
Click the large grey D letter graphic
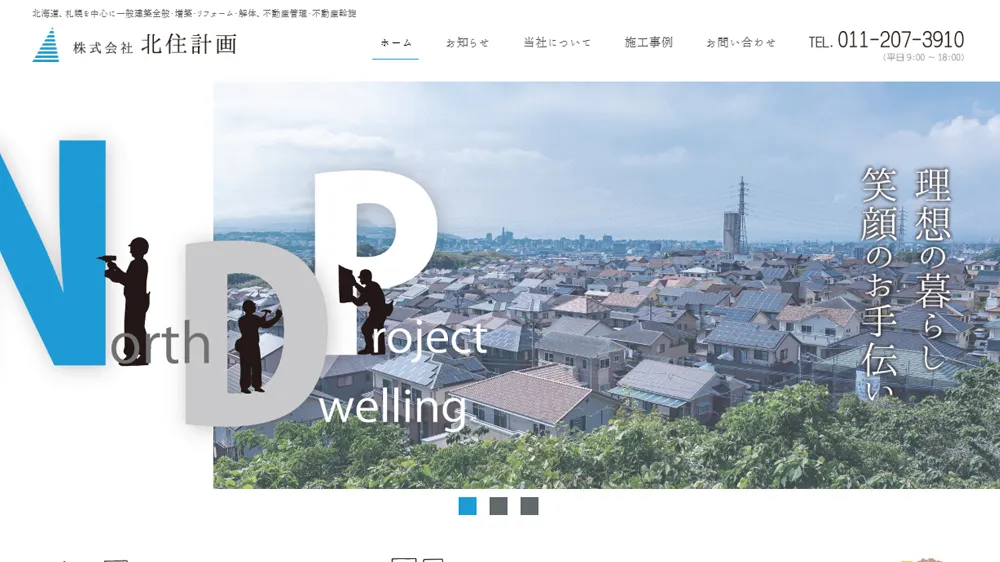(x=255, y=333)
